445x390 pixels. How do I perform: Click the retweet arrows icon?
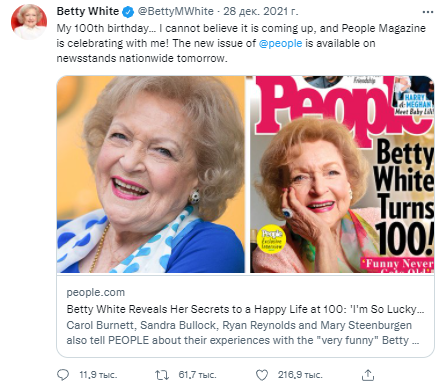[x=162, y=375]
